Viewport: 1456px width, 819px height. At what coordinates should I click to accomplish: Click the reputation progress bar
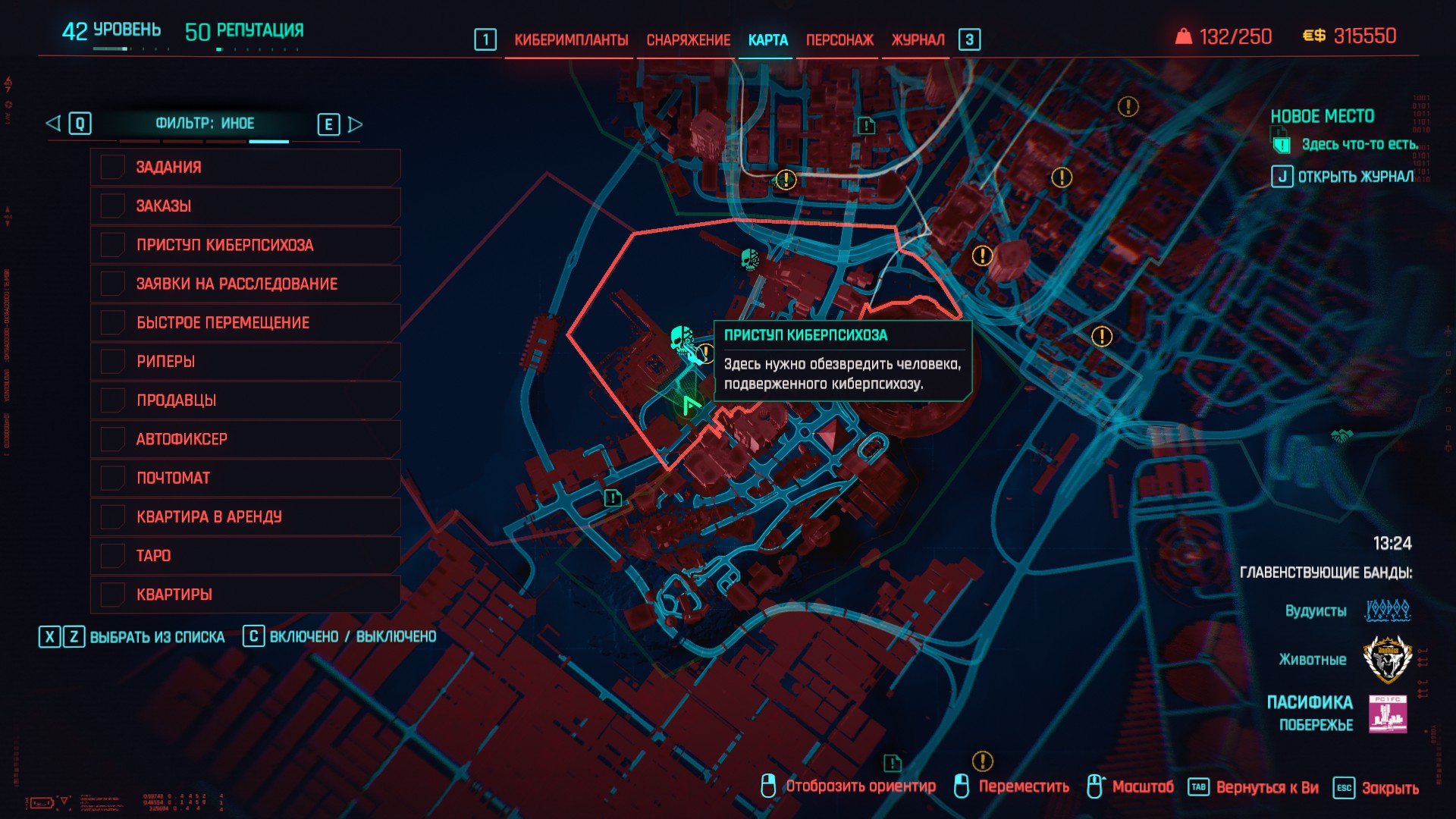click(x=257, y=49)
